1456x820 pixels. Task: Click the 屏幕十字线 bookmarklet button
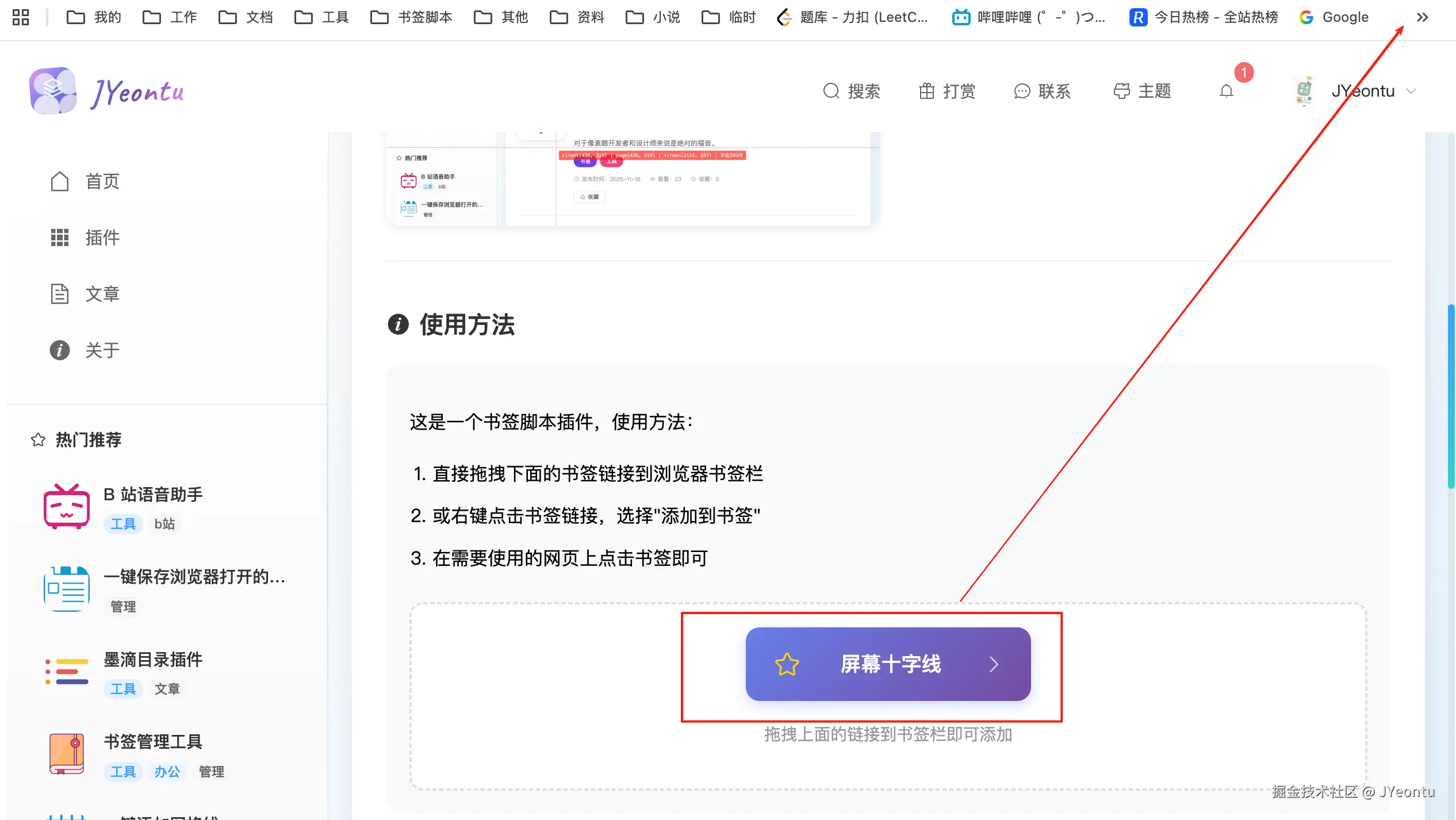point(888,664)
